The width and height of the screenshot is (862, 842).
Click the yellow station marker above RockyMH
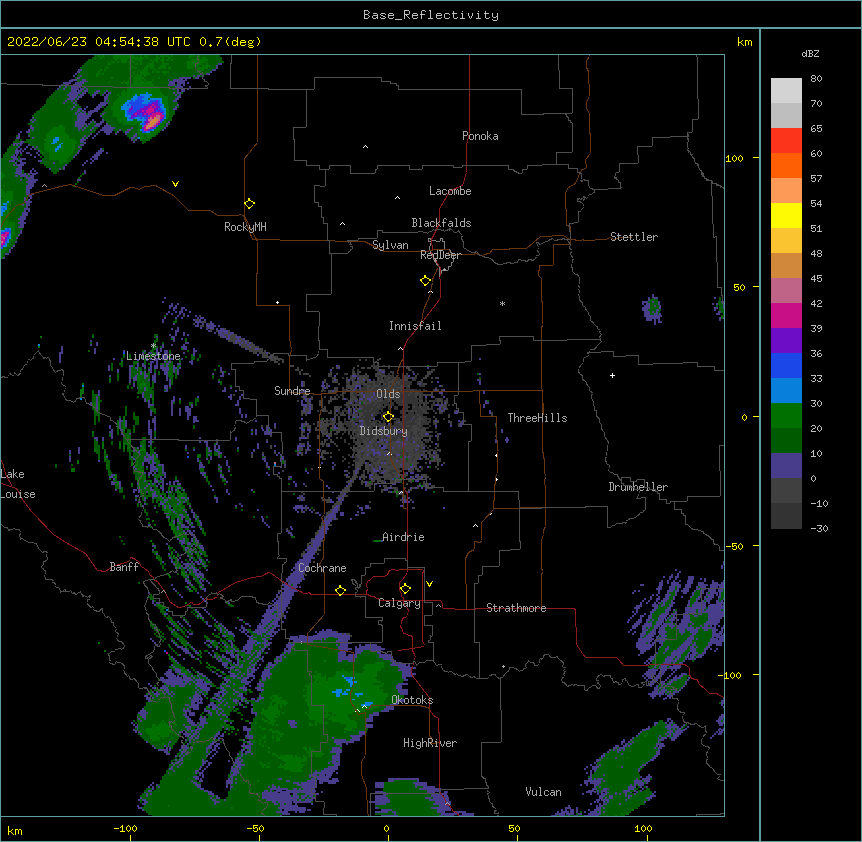pos(250,204)
